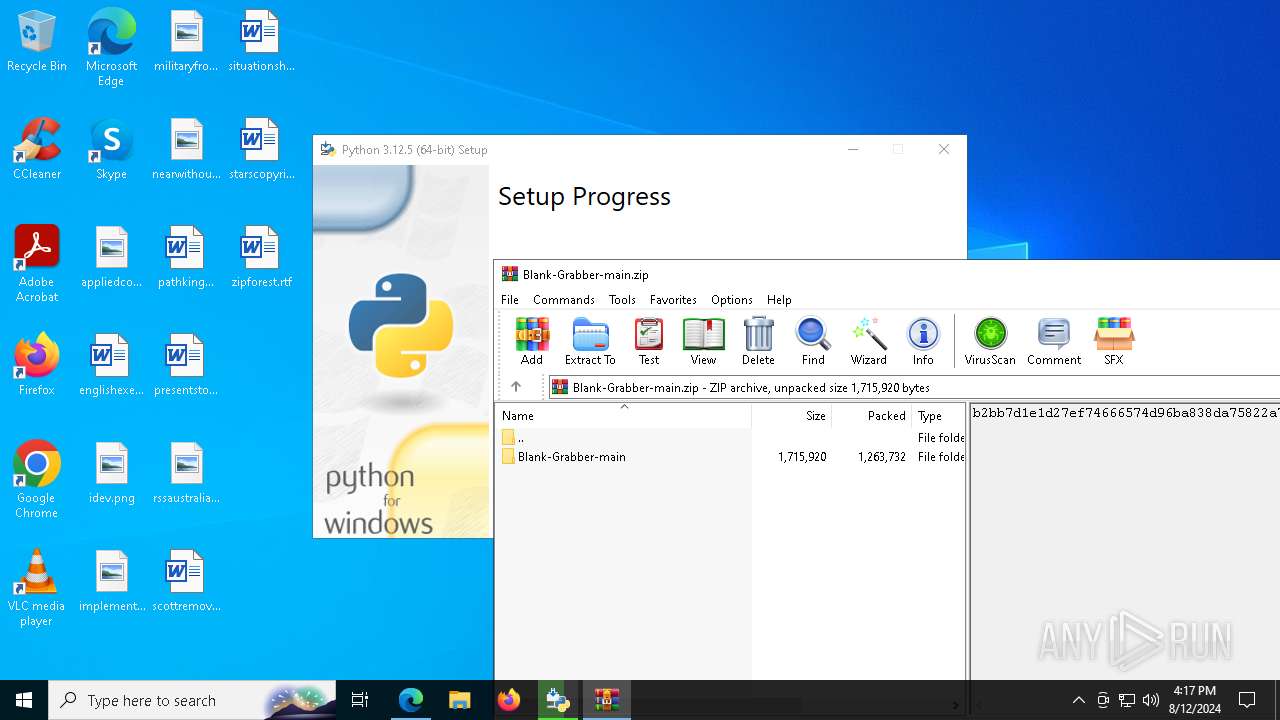Open the File menu in WinRAR
This screenshot has width=1280, height=720.
[510, 300]
